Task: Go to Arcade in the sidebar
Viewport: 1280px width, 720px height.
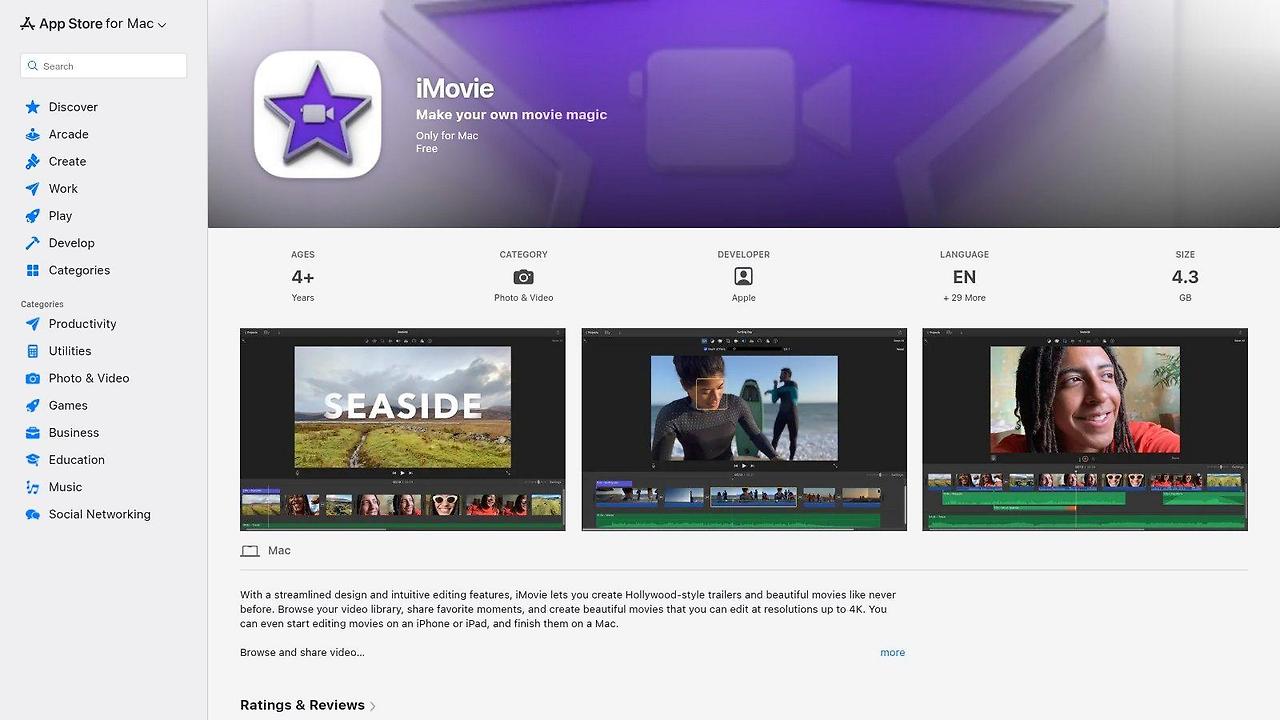Action: coord(69,134)
